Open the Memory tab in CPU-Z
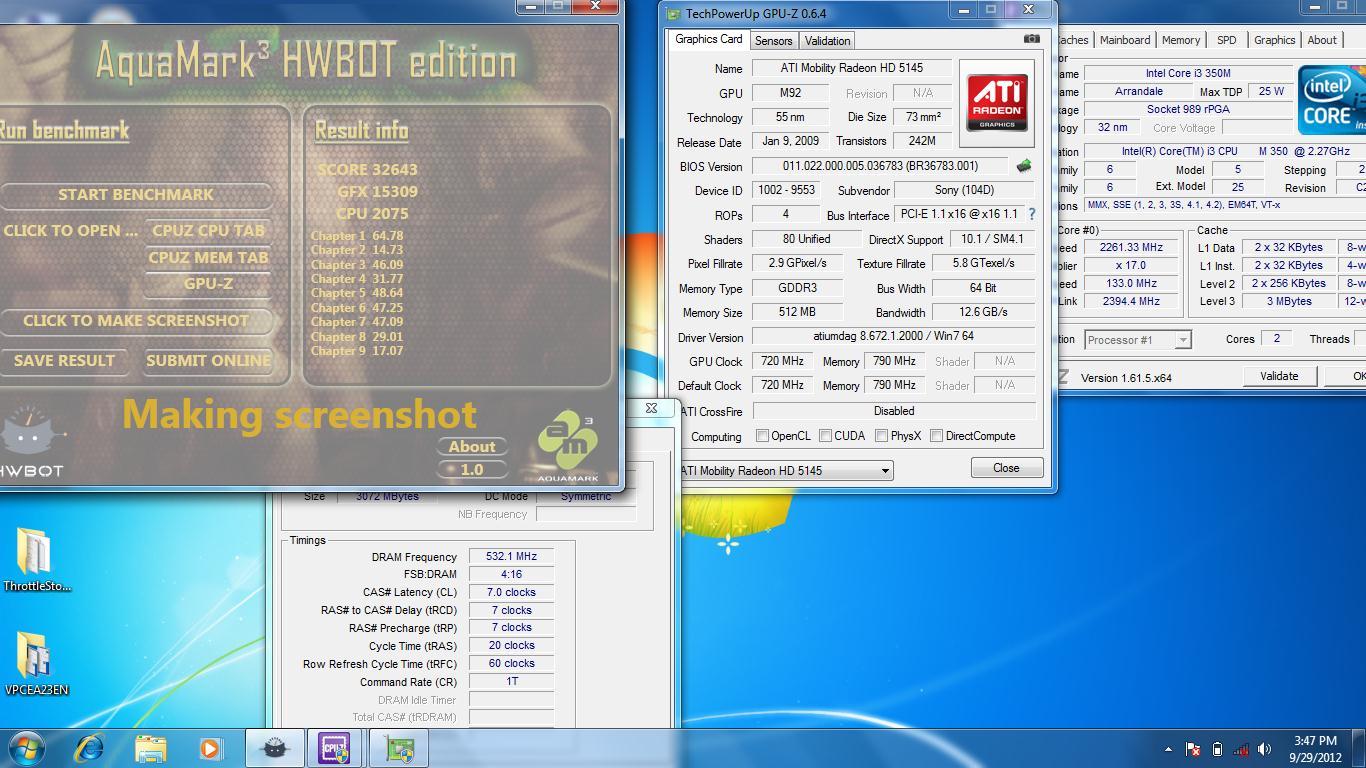Viewport: 1366px width, 768px height. point(1180,40)
